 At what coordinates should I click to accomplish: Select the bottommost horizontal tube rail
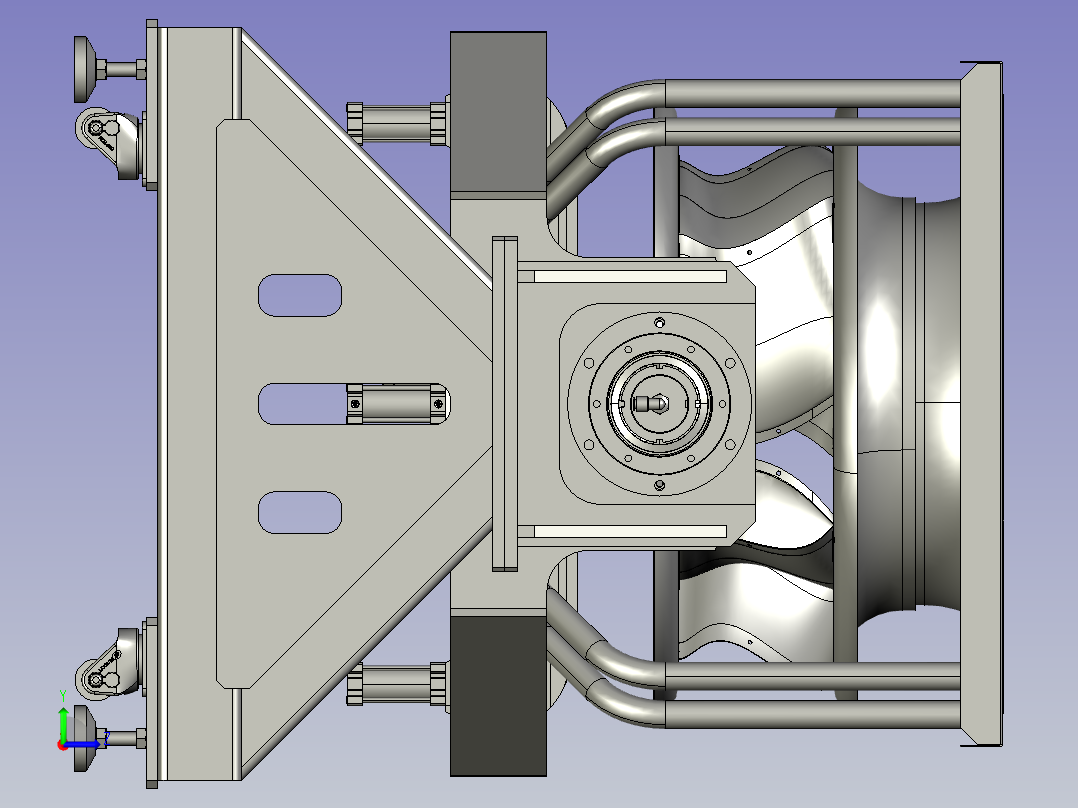tap(813, 714)
